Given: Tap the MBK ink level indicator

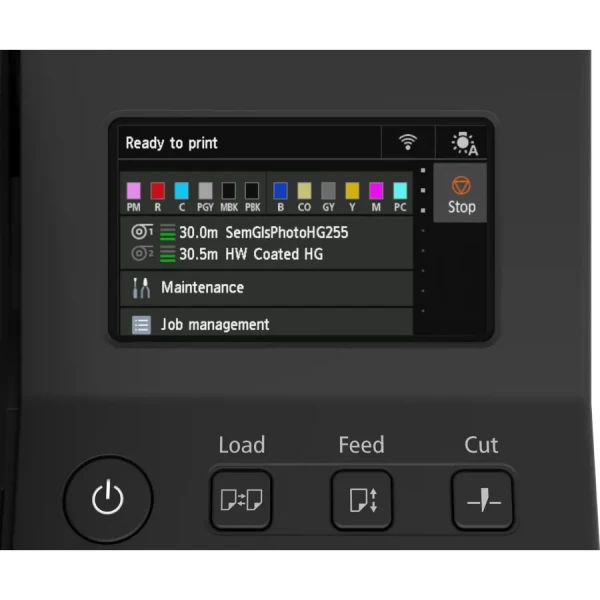Looking at the screenshot, I should click(229, 191).
